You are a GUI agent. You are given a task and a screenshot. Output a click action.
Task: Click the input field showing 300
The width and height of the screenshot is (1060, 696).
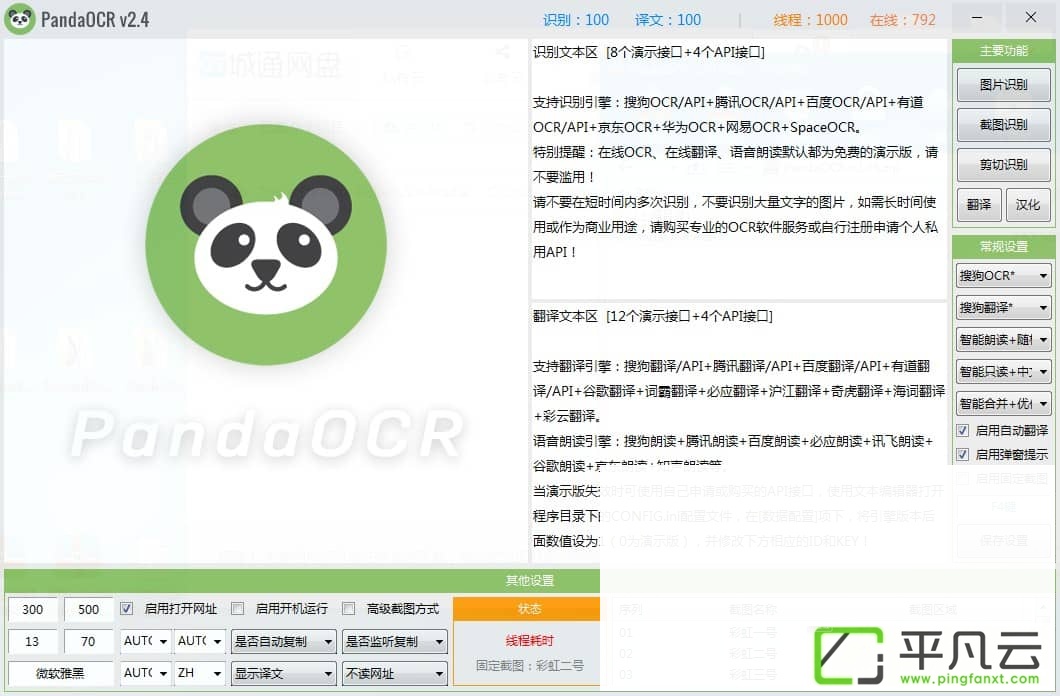[x=32, y=610]
